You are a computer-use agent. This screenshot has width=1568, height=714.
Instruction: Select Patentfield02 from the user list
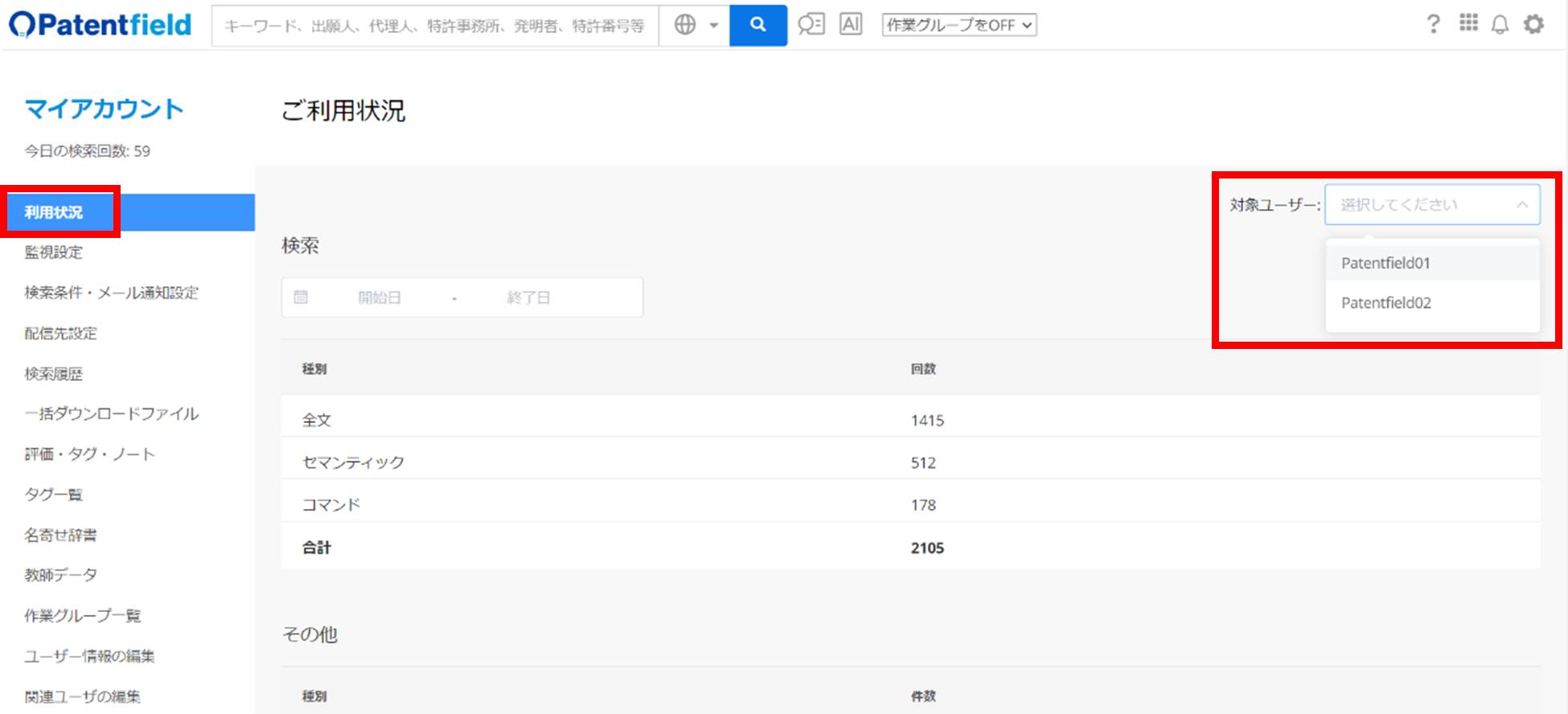(1432, 303)
